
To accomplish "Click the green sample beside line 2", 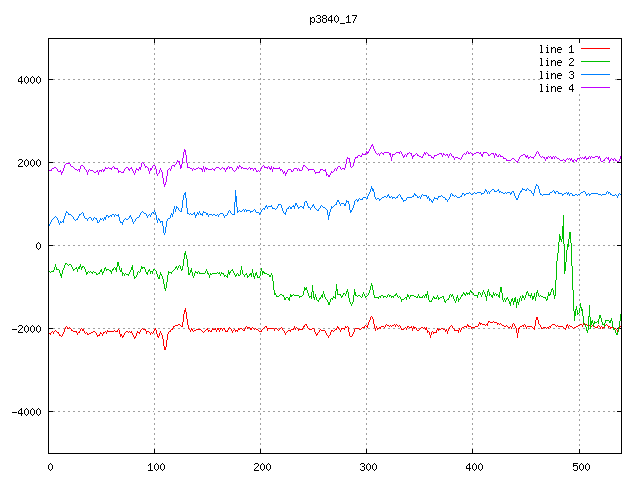I will 595,62.
